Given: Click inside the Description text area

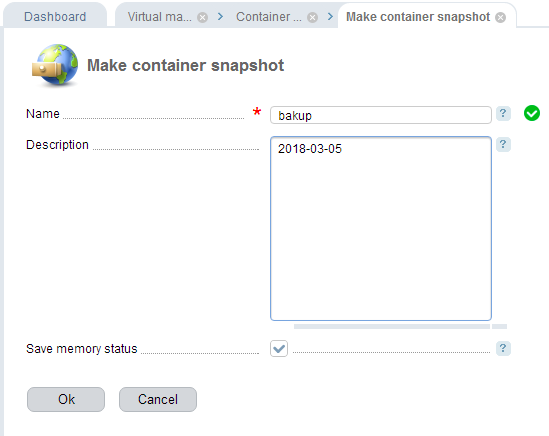Looking at the screenshot, I should click(x=381, y=228).
